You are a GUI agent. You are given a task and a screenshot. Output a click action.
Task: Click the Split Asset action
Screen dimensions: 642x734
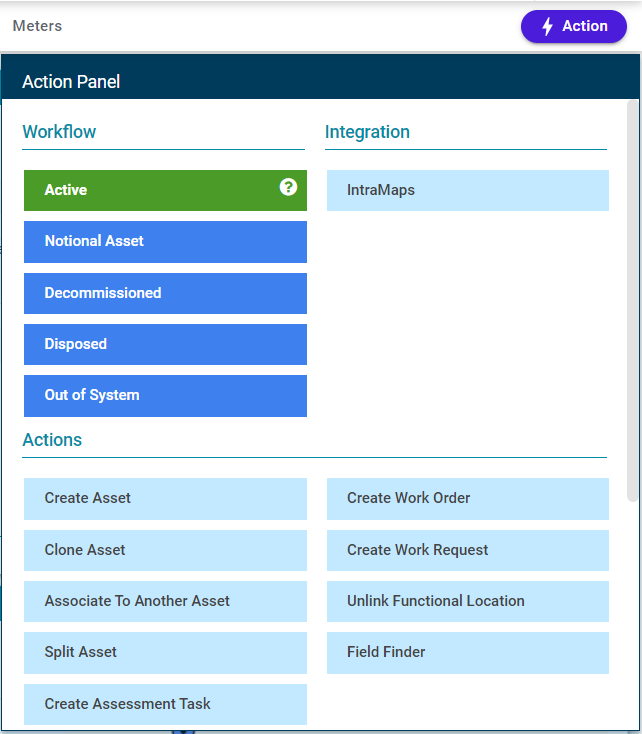click(165, 653)
